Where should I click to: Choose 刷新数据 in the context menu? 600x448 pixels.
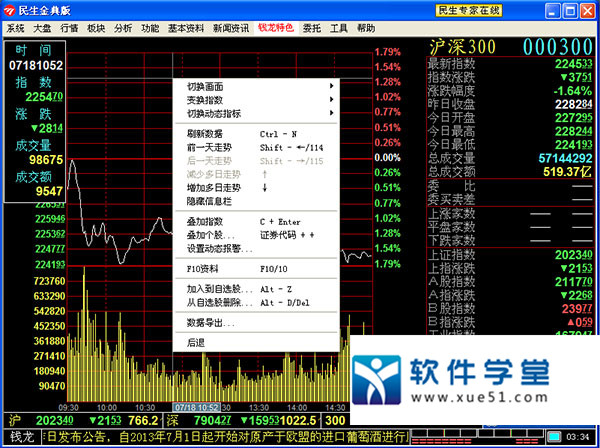[x=256, y=134]
